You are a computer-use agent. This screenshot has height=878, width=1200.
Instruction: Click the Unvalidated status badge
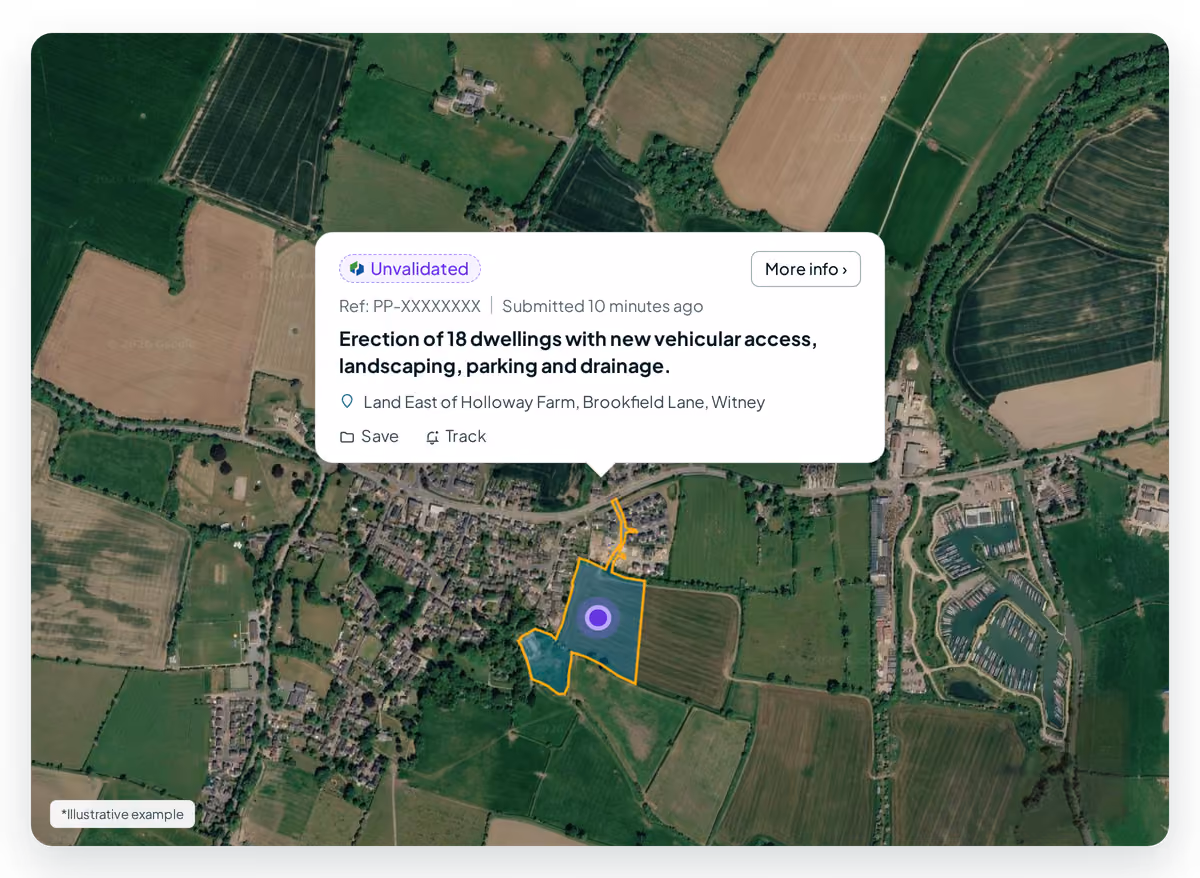[x=410, y=269]
